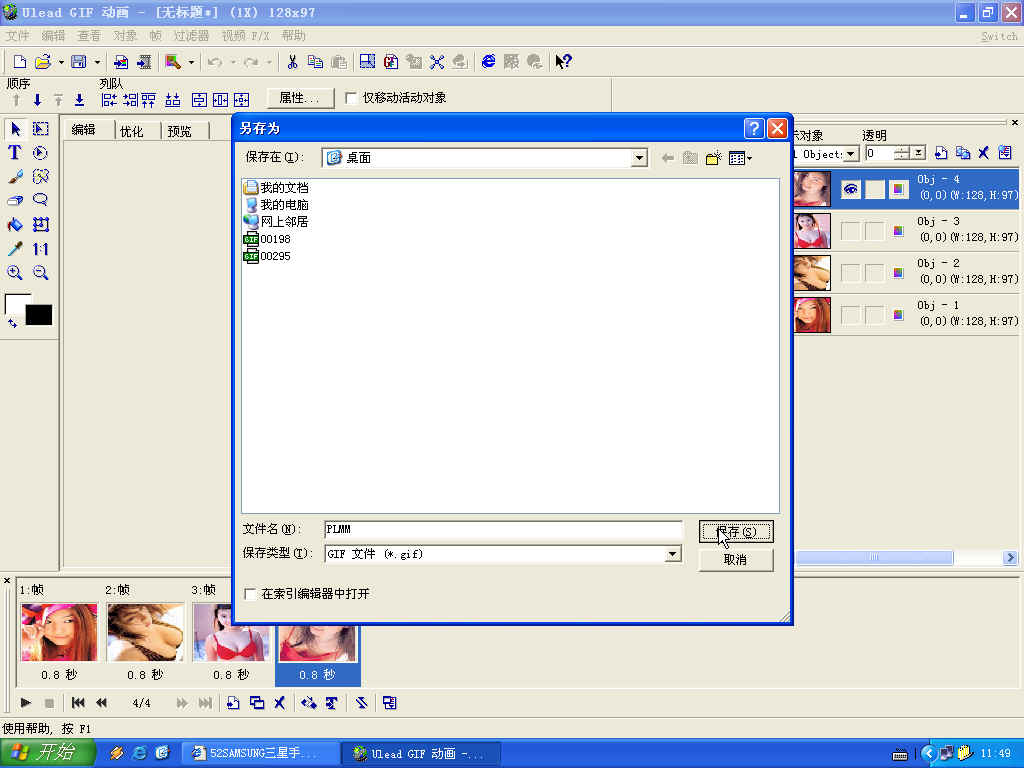Select the Eyedropper tool
The width and height of the screenshot is (1024, 768).
14,247
